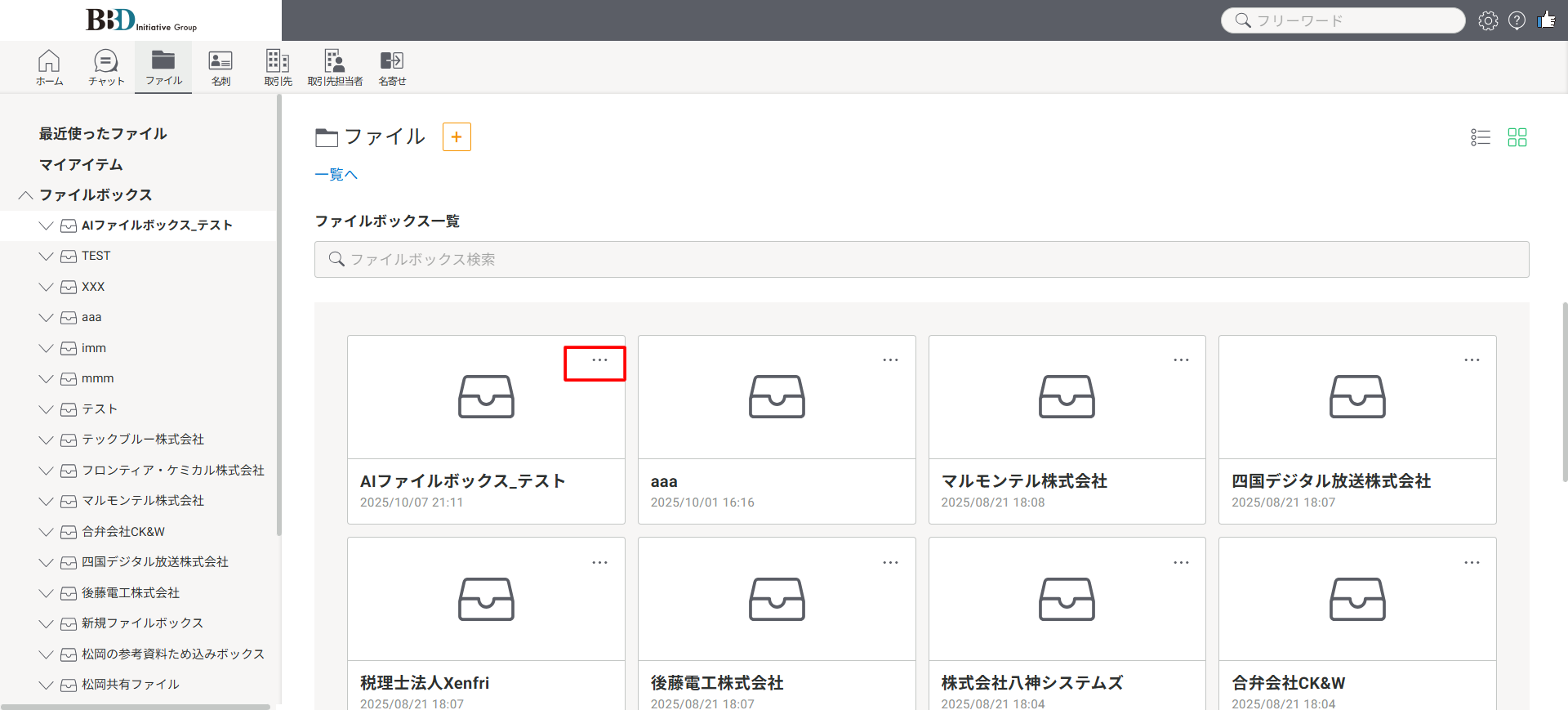Expand the マルモンテル株式会社 tree node
This screenshot has width=1568, height=710.
[46, 501]
